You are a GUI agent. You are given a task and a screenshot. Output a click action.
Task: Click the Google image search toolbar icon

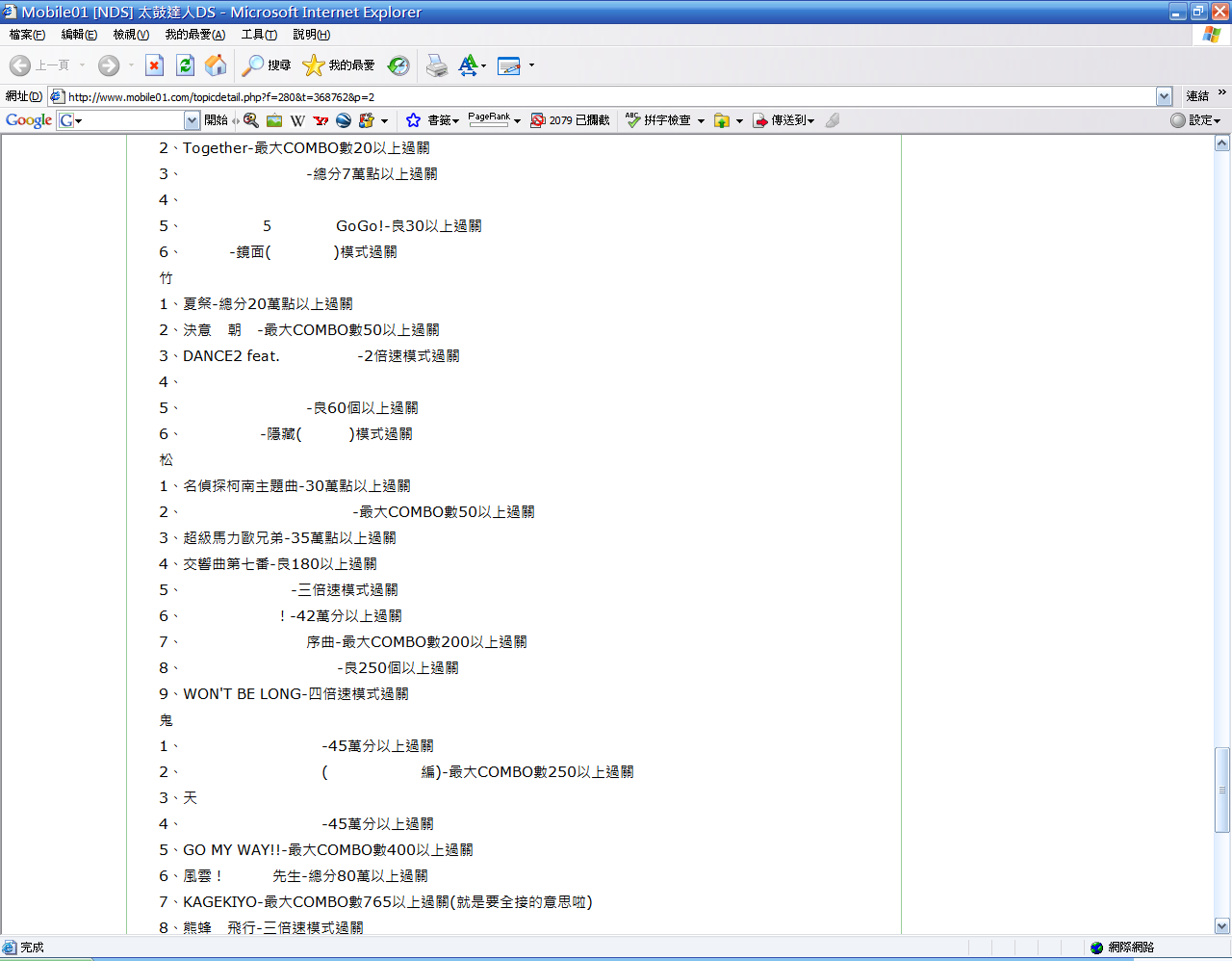pyautogui.click(x=274, y=120)
